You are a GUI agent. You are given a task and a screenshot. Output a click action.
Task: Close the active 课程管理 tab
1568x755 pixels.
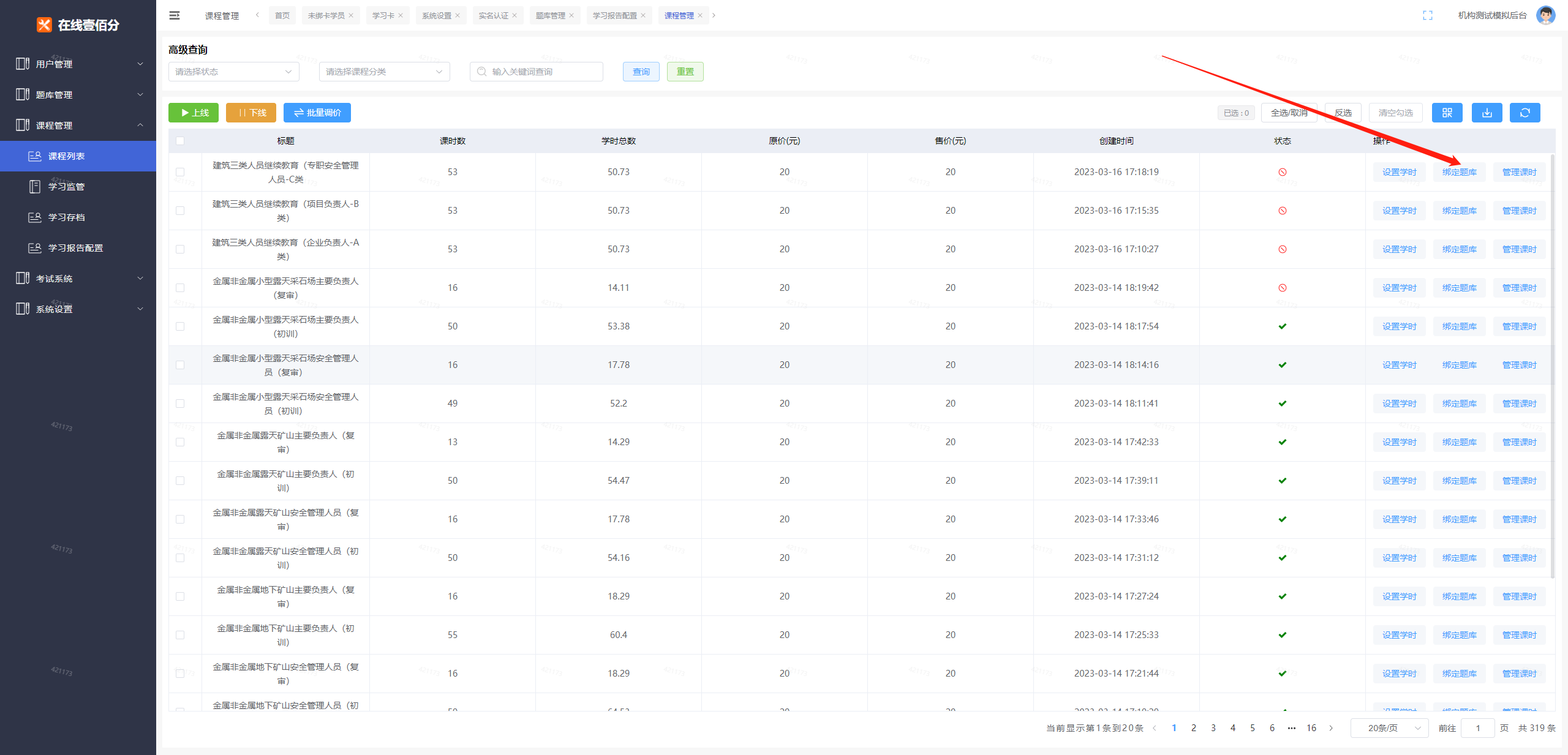click(700, 15)
